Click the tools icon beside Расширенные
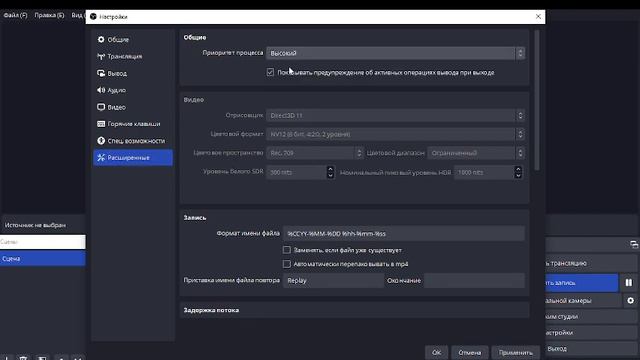Image resolution: width=640 pixels, height=360 pixels. coord(101,158)
